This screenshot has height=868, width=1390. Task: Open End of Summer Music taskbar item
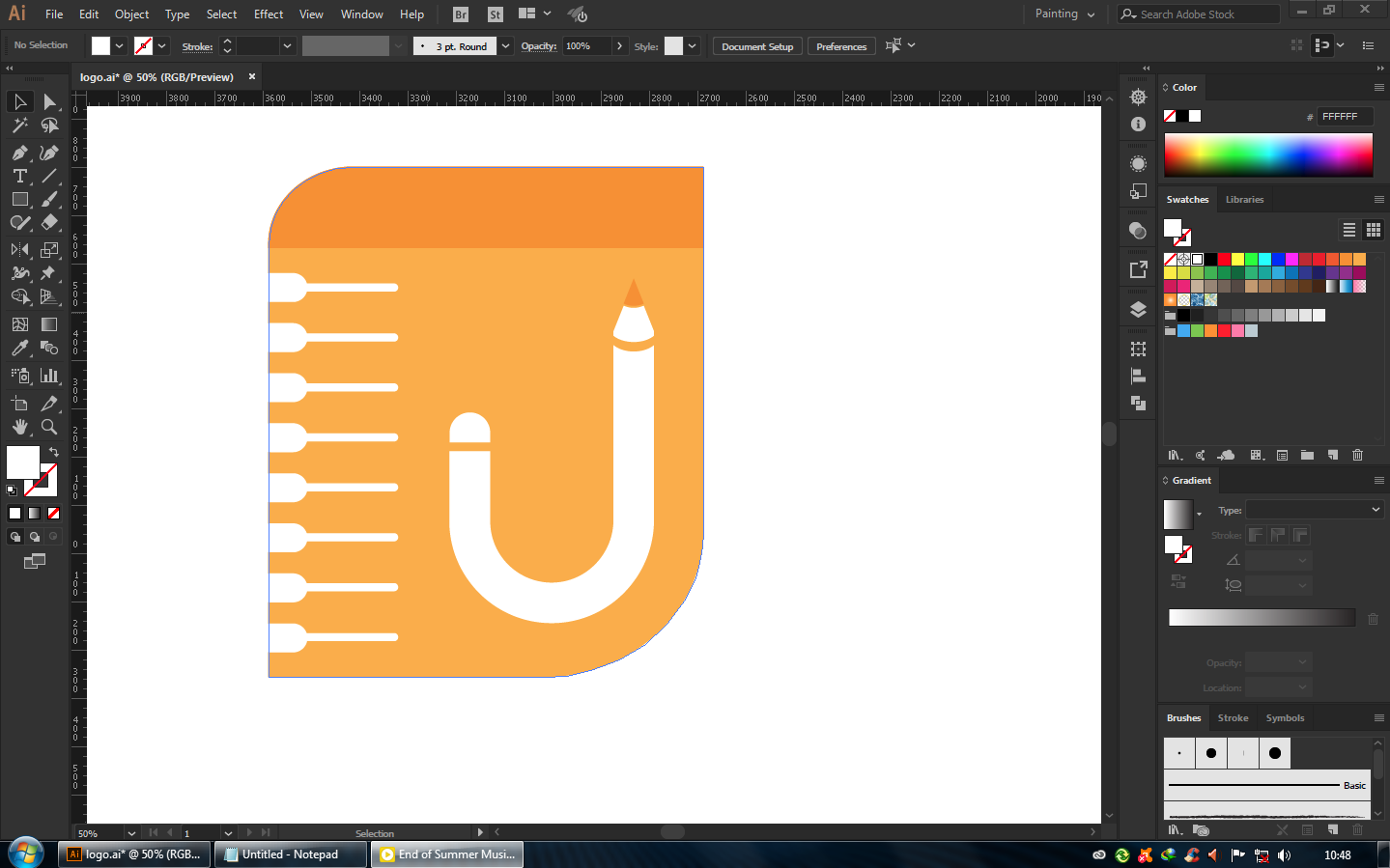[447, 854]
